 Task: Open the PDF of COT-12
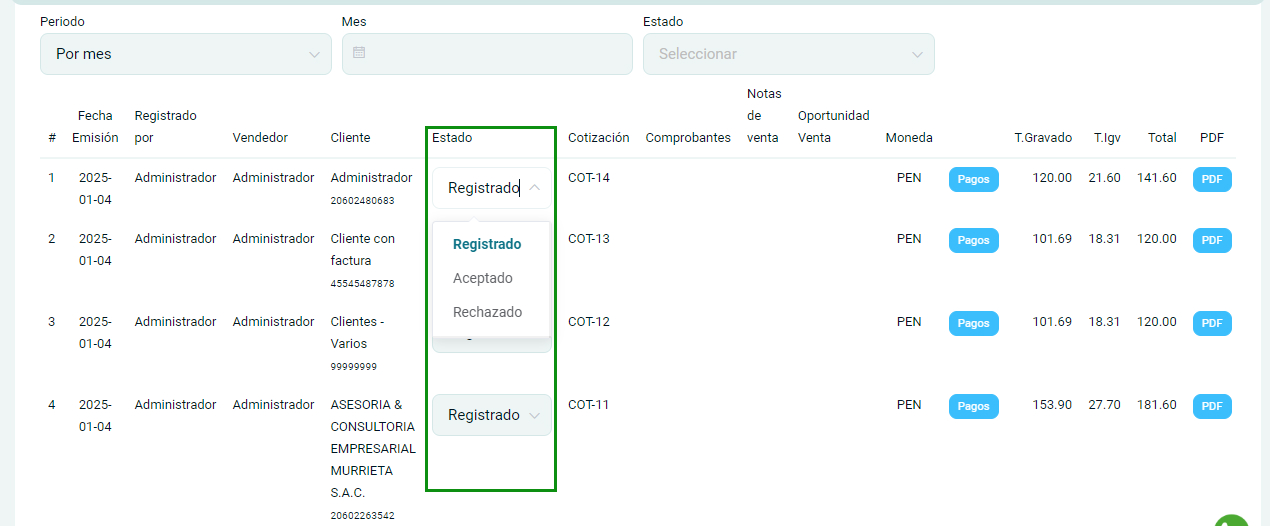1212,324
